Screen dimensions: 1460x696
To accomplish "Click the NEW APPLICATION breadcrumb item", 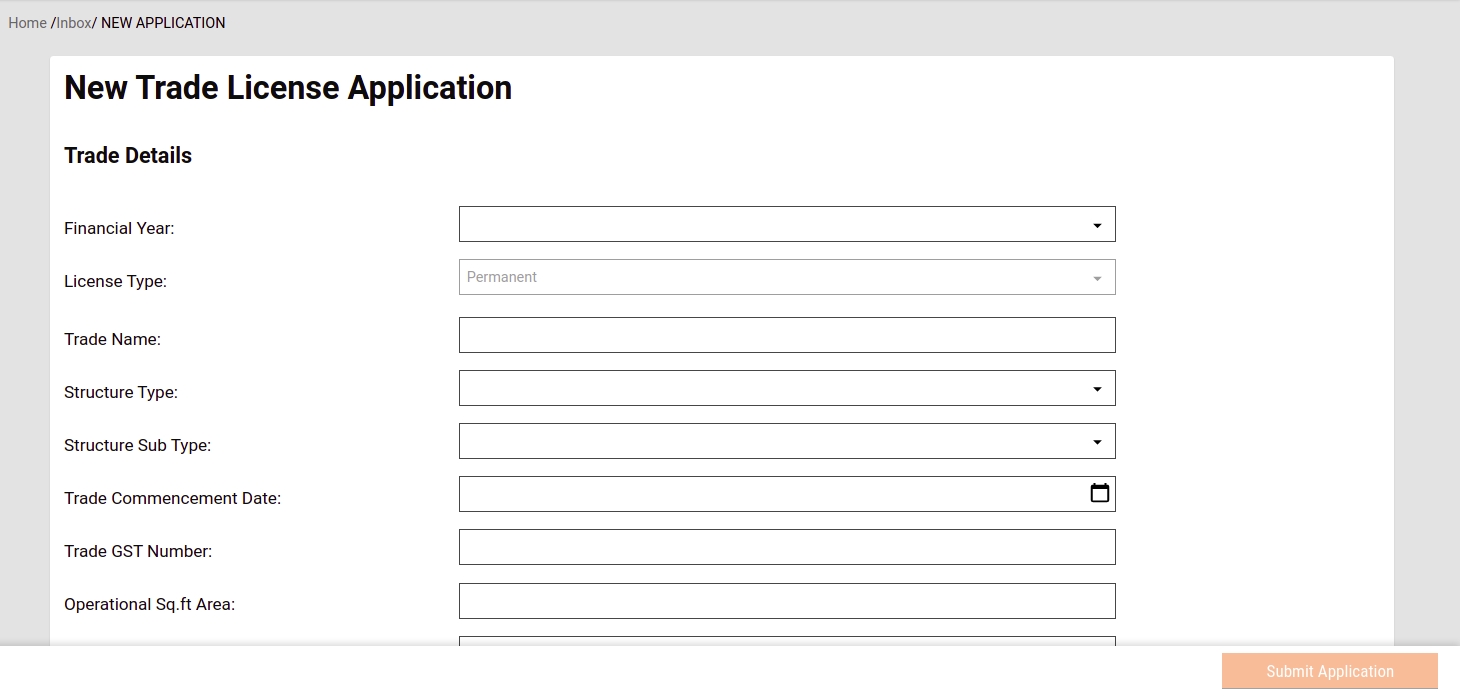I will point(163,23).
